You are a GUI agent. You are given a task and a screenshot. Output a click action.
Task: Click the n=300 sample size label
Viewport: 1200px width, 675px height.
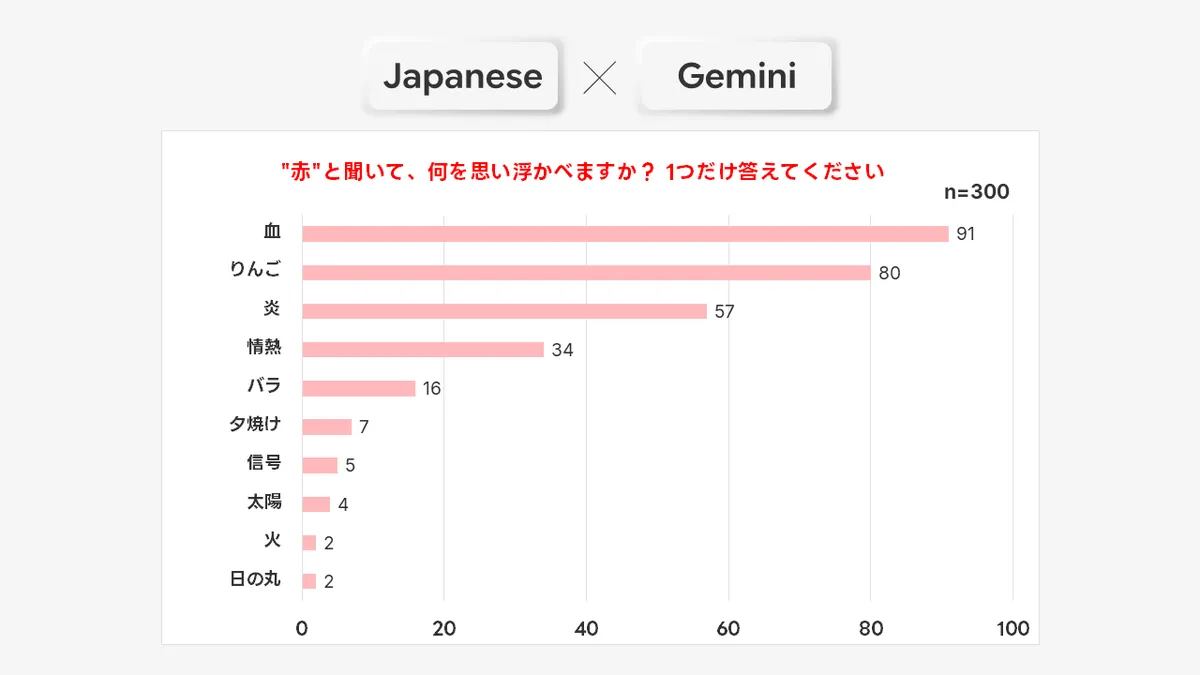(x=976, y=192)
